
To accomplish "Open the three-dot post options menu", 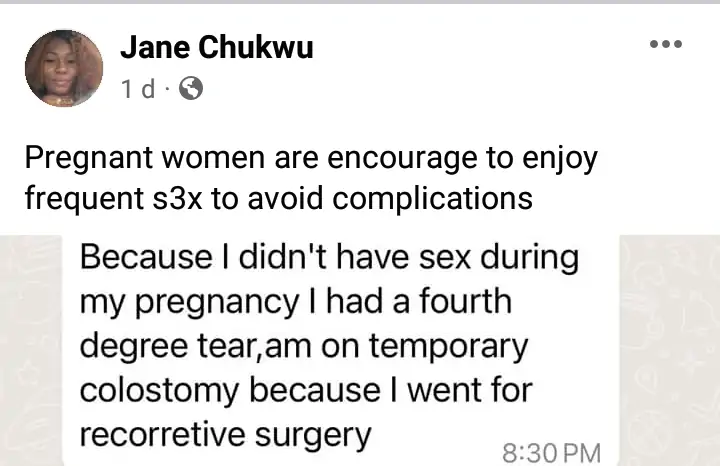I will click(665, 45).
